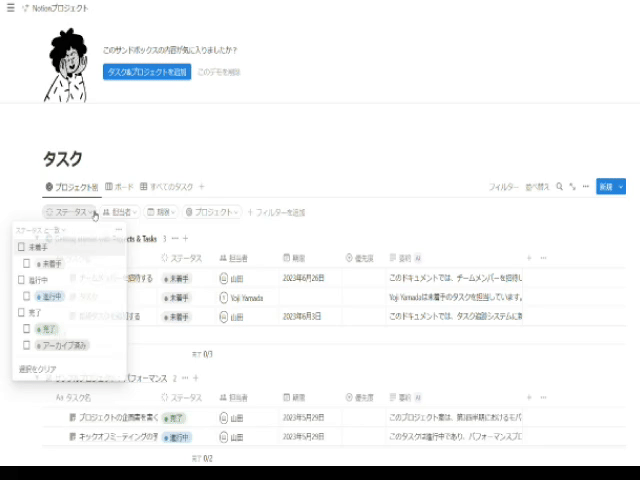Click the Notionプロジェクト breadcrumb title
The image size is (640, 480).
[60, 8]
